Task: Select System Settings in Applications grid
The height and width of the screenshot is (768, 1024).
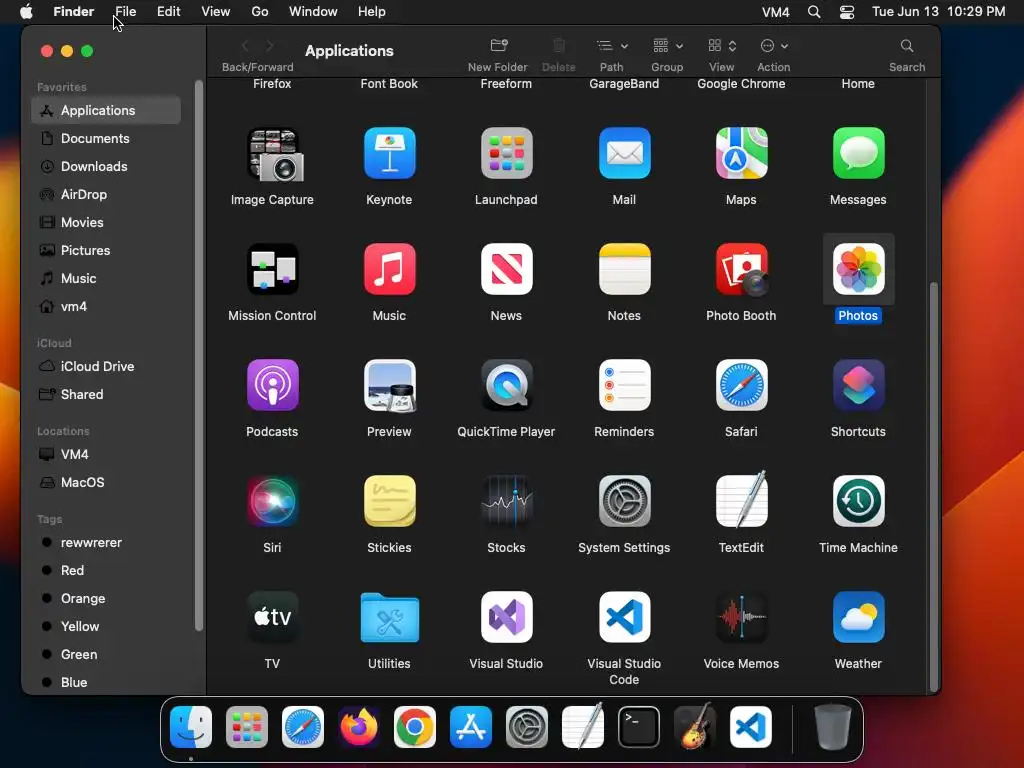Action: pyautogui.click(x=624, y=502)
